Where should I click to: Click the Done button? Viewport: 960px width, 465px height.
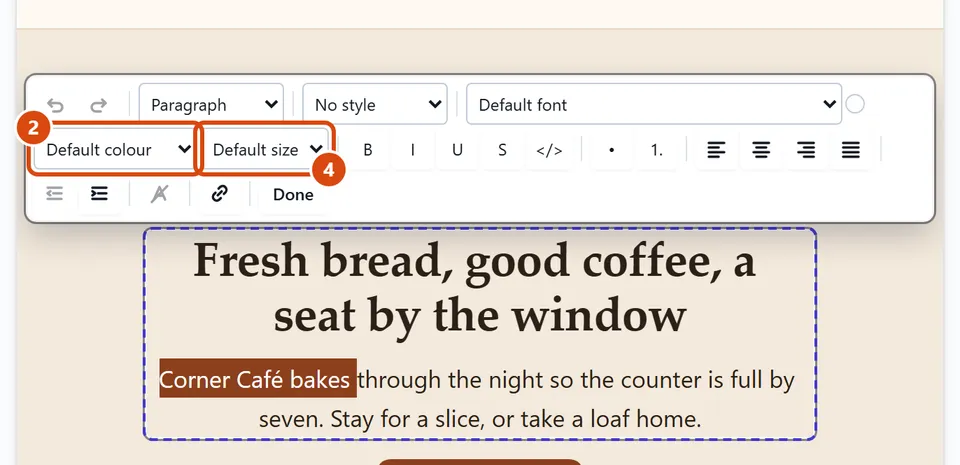(293, 195)
